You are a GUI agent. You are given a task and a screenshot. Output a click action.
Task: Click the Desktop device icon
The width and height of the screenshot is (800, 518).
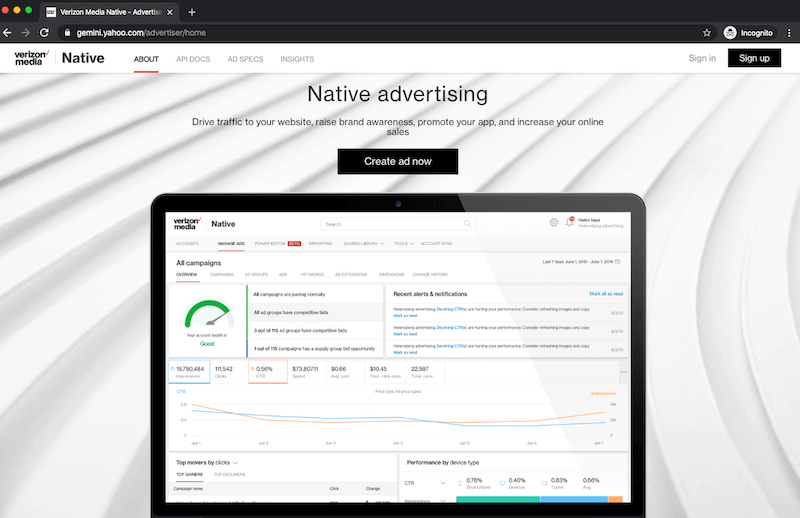(502, 483)
